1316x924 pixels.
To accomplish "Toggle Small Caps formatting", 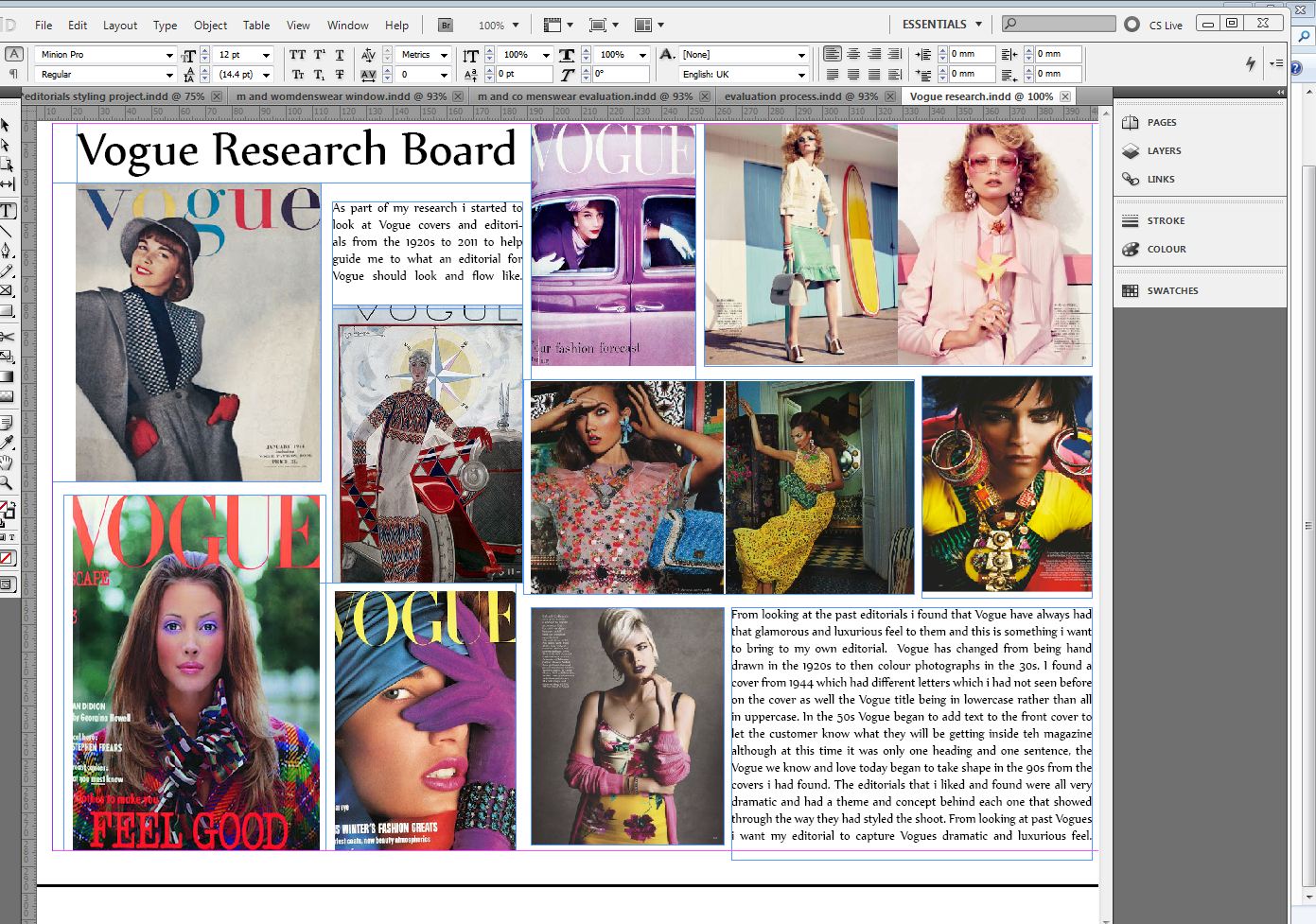I will tap(298, 75).
